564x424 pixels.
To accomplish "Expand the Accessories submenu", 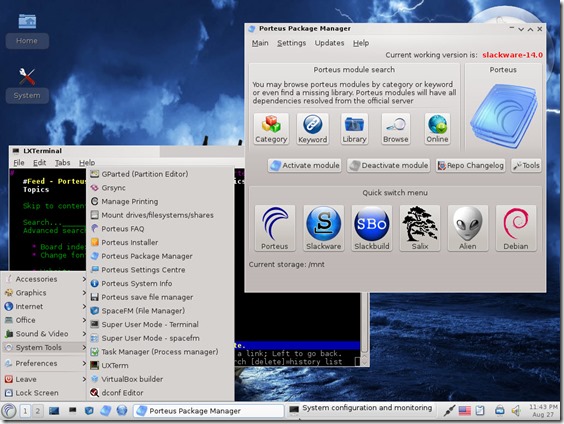I will point(44,279).
